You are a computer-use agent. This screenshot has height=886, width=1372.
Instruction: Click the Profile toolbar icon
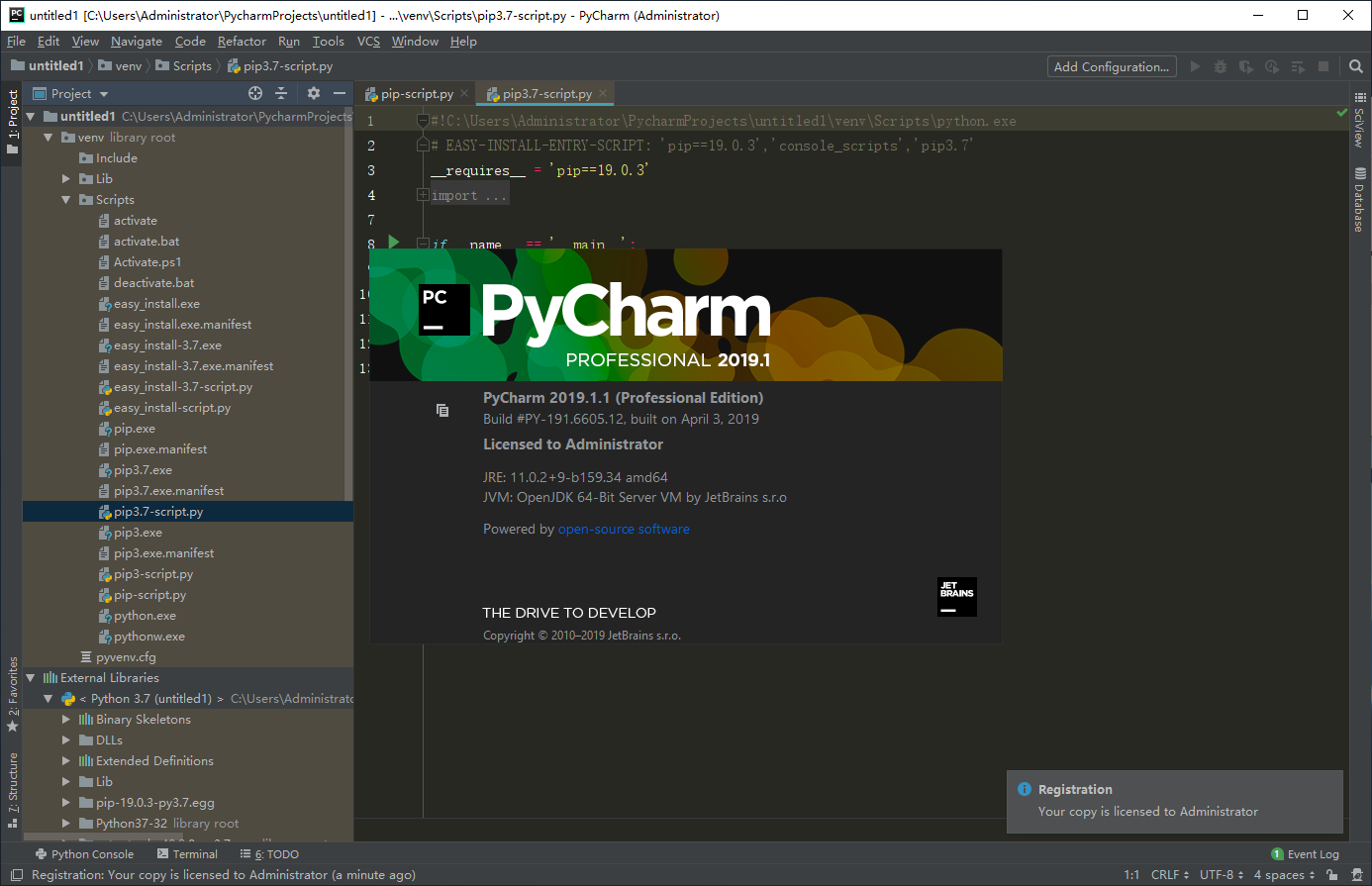1272,66
